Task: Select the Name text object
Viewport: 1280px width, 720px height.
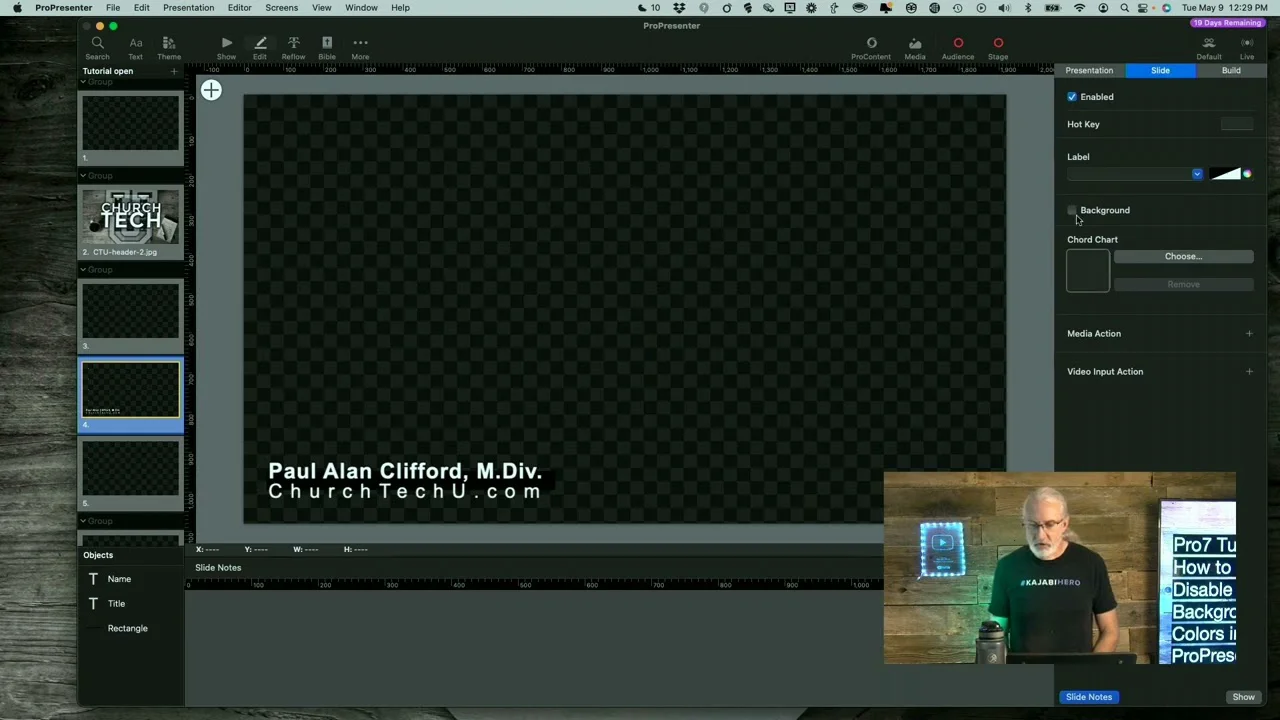Action: point(119,579)
